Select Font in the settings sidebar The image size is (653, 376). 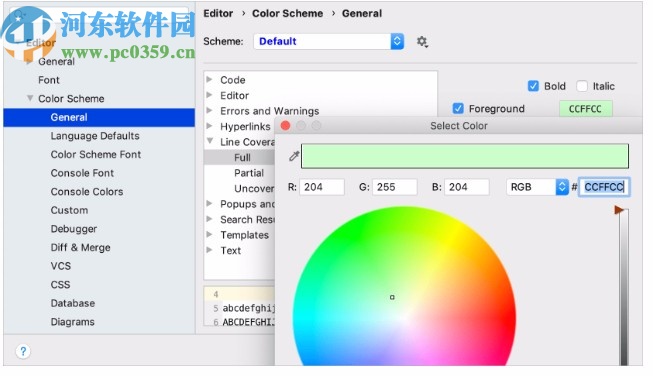[x=49, y=80]
